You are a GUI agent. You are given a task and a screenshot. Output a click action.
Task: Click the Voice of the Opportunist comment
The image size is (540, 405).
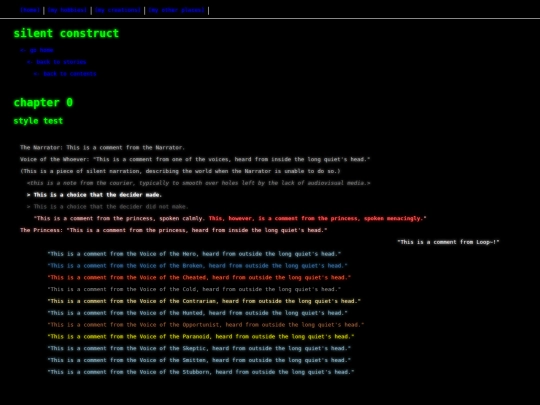[x=206, y=325]
